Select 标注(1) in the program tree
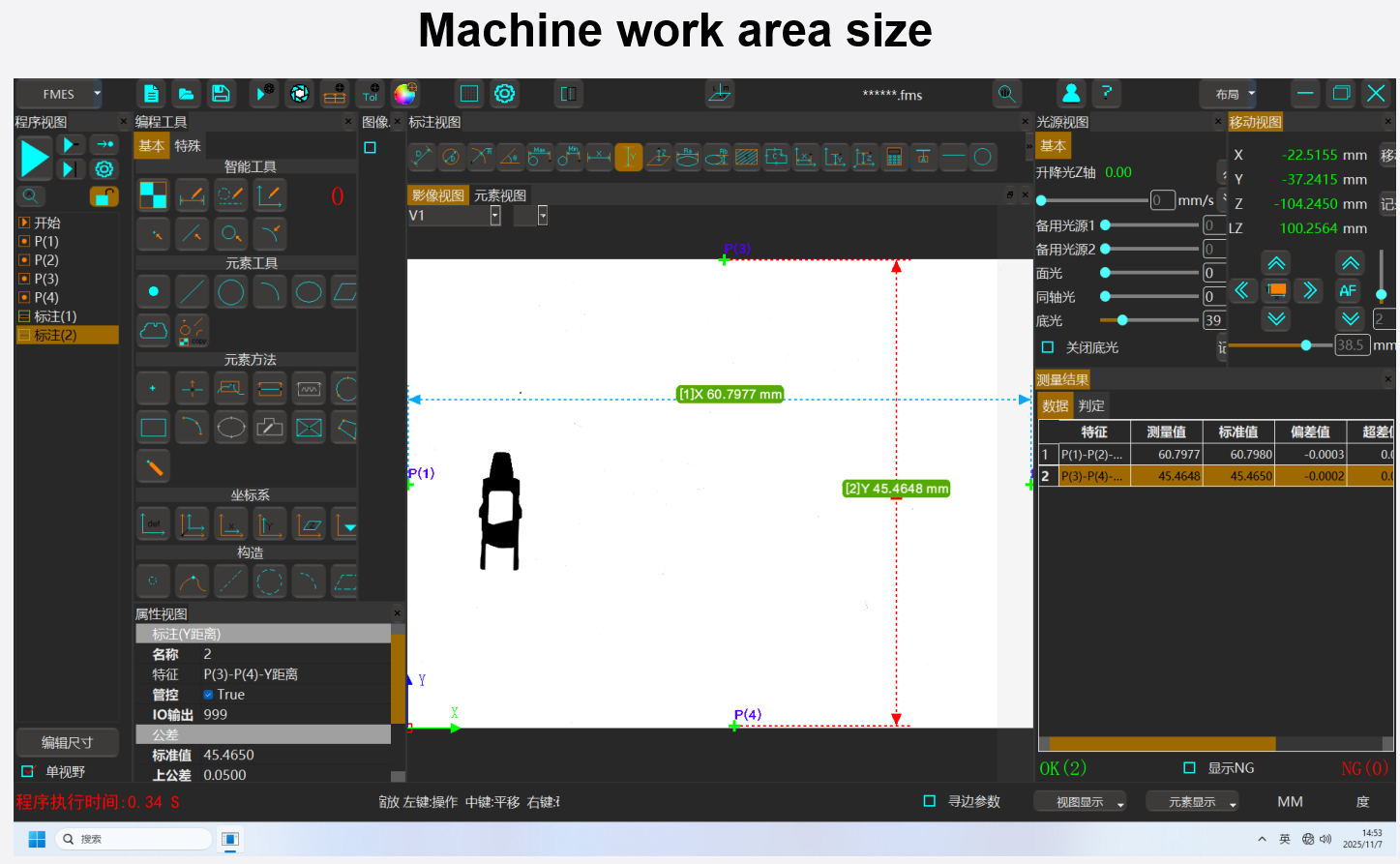This screenshot has height=864, width=1400. [x=55, y=316]
